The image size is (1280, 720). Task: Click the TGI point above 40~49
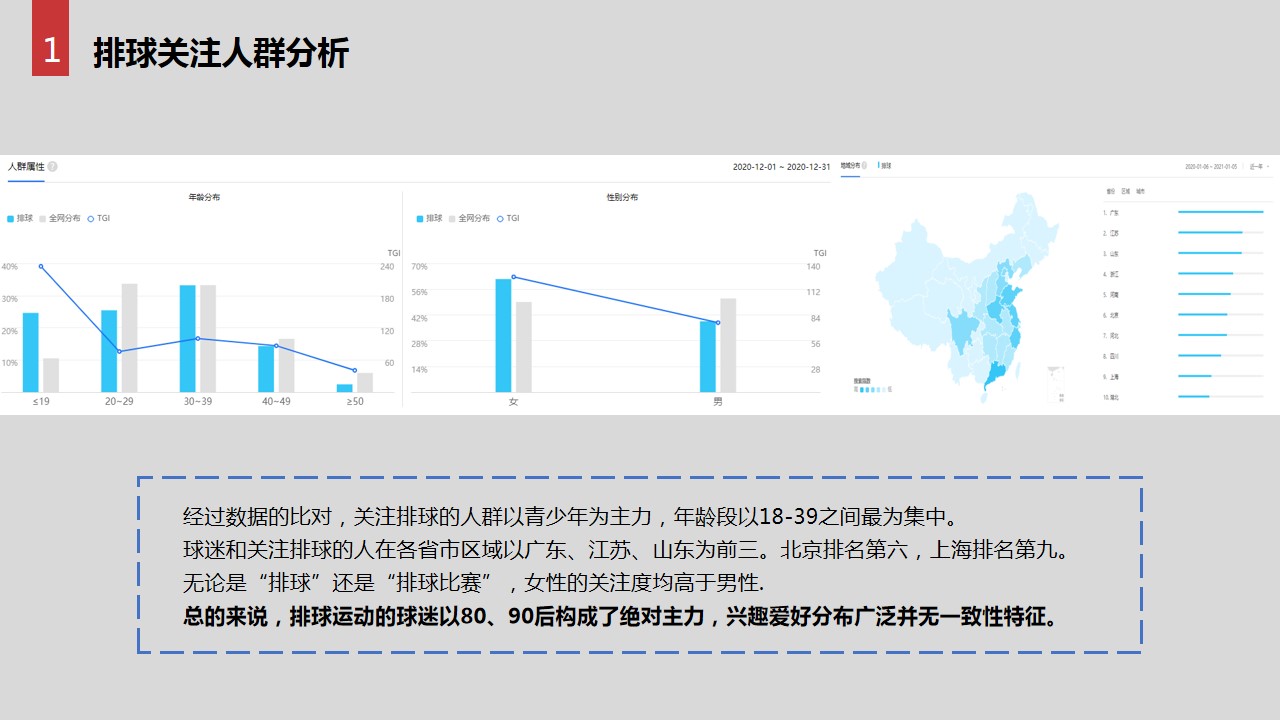coord(276,346)
